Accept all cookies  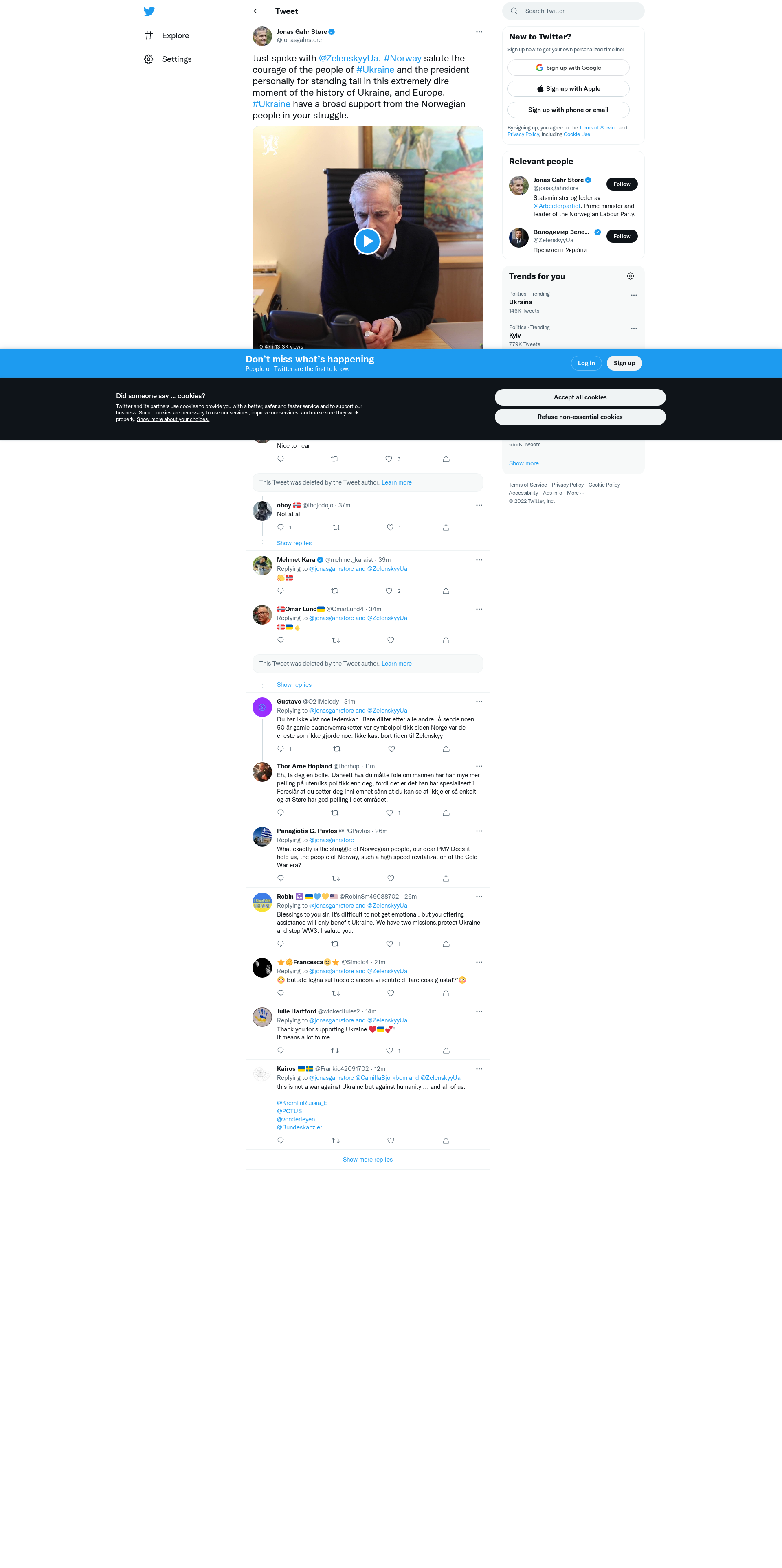(x=580, y=397)
